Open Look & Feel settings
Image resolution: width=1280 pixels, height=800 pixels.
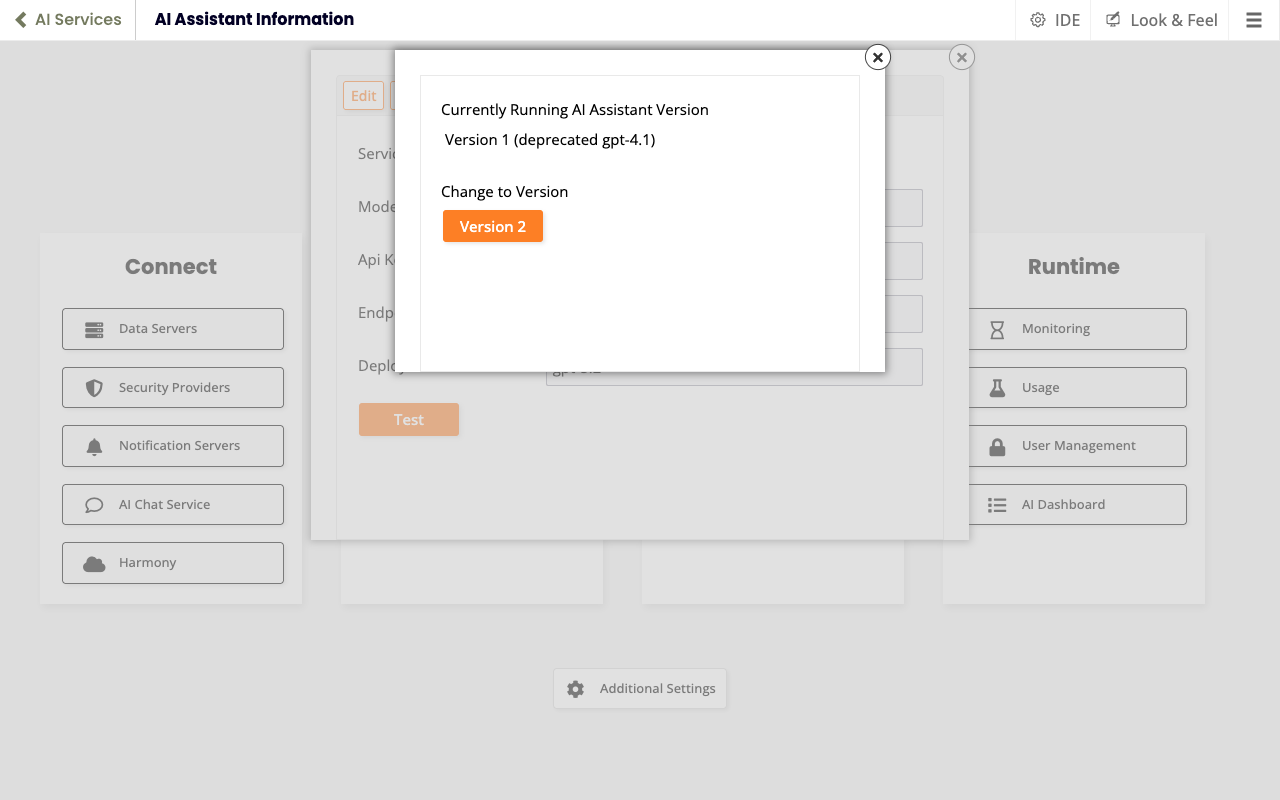1161,20
